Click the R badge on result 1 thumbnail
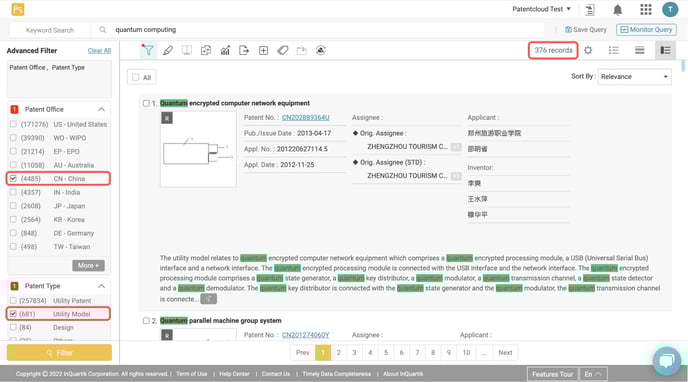 coord(167,118)
